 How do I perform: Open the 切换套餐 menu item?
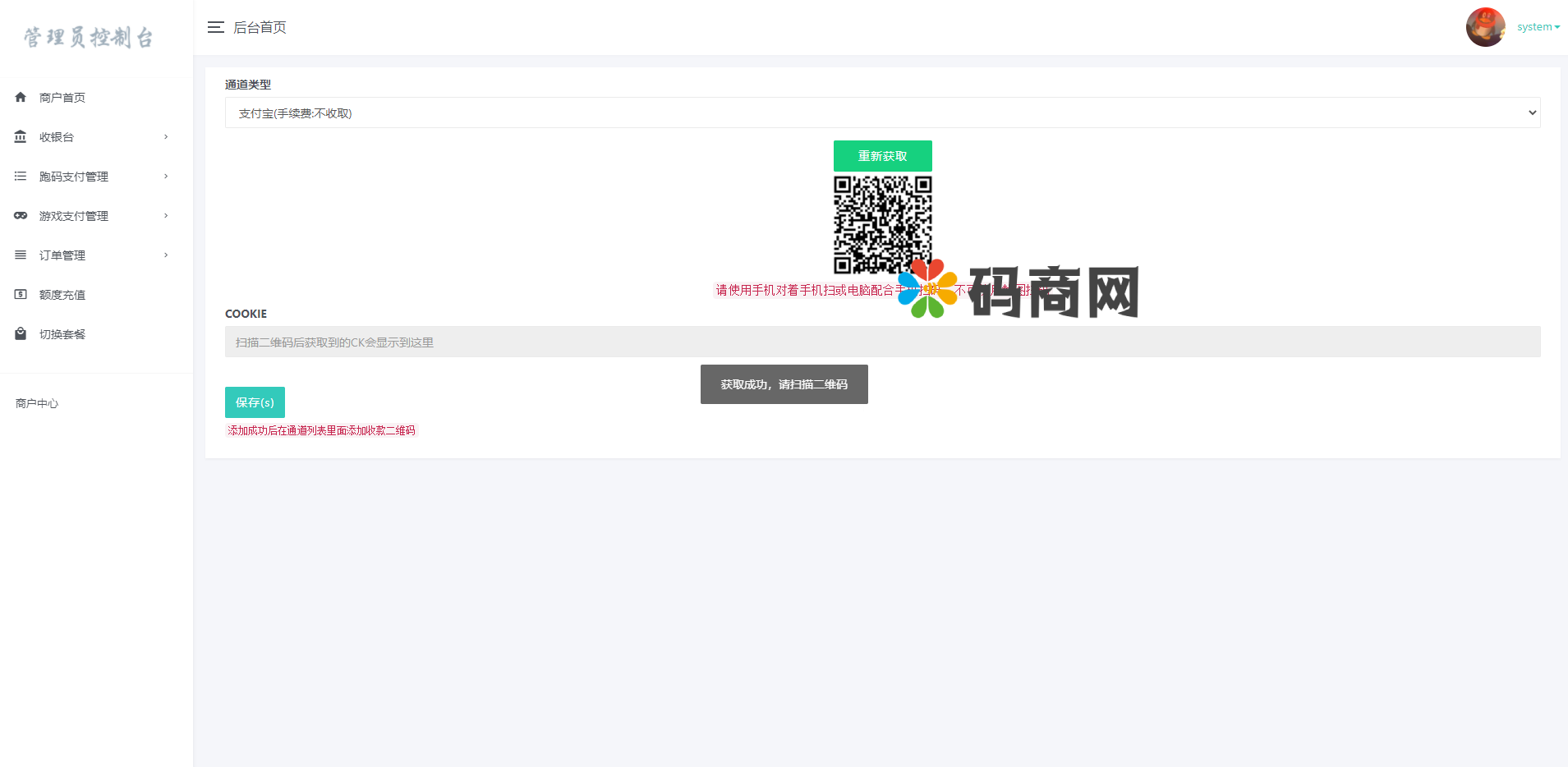pyautogui.click(x=62, y=334)
